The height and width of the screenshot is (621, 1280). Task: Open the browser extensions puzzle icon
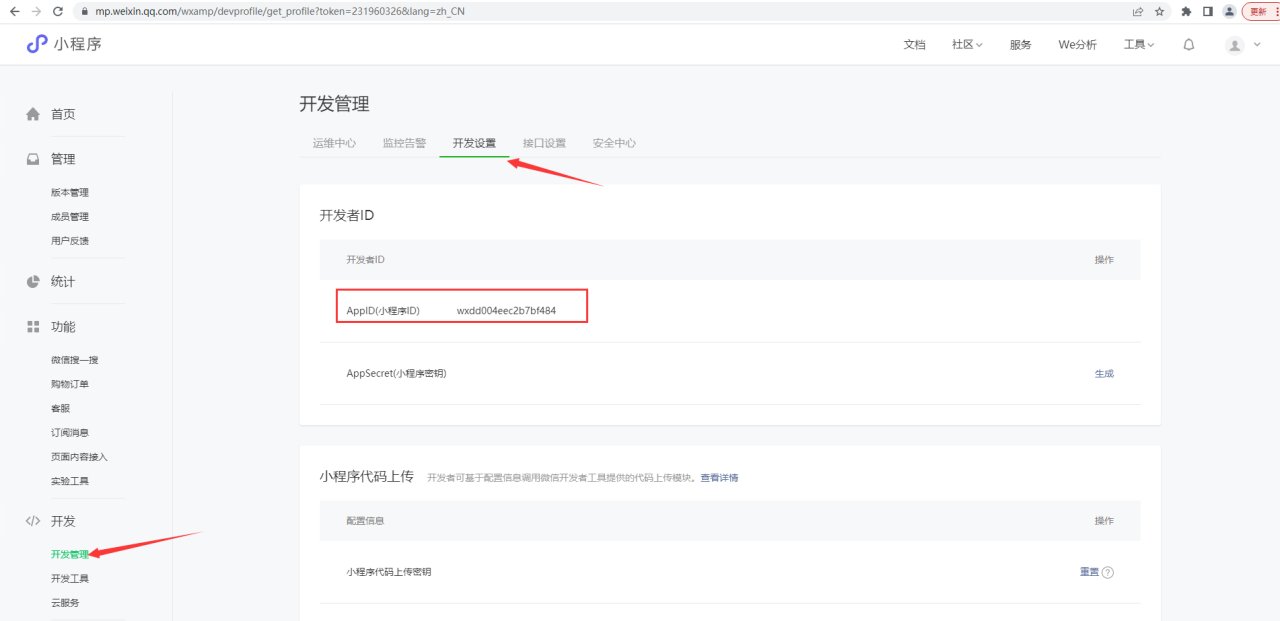(1186, 11)
